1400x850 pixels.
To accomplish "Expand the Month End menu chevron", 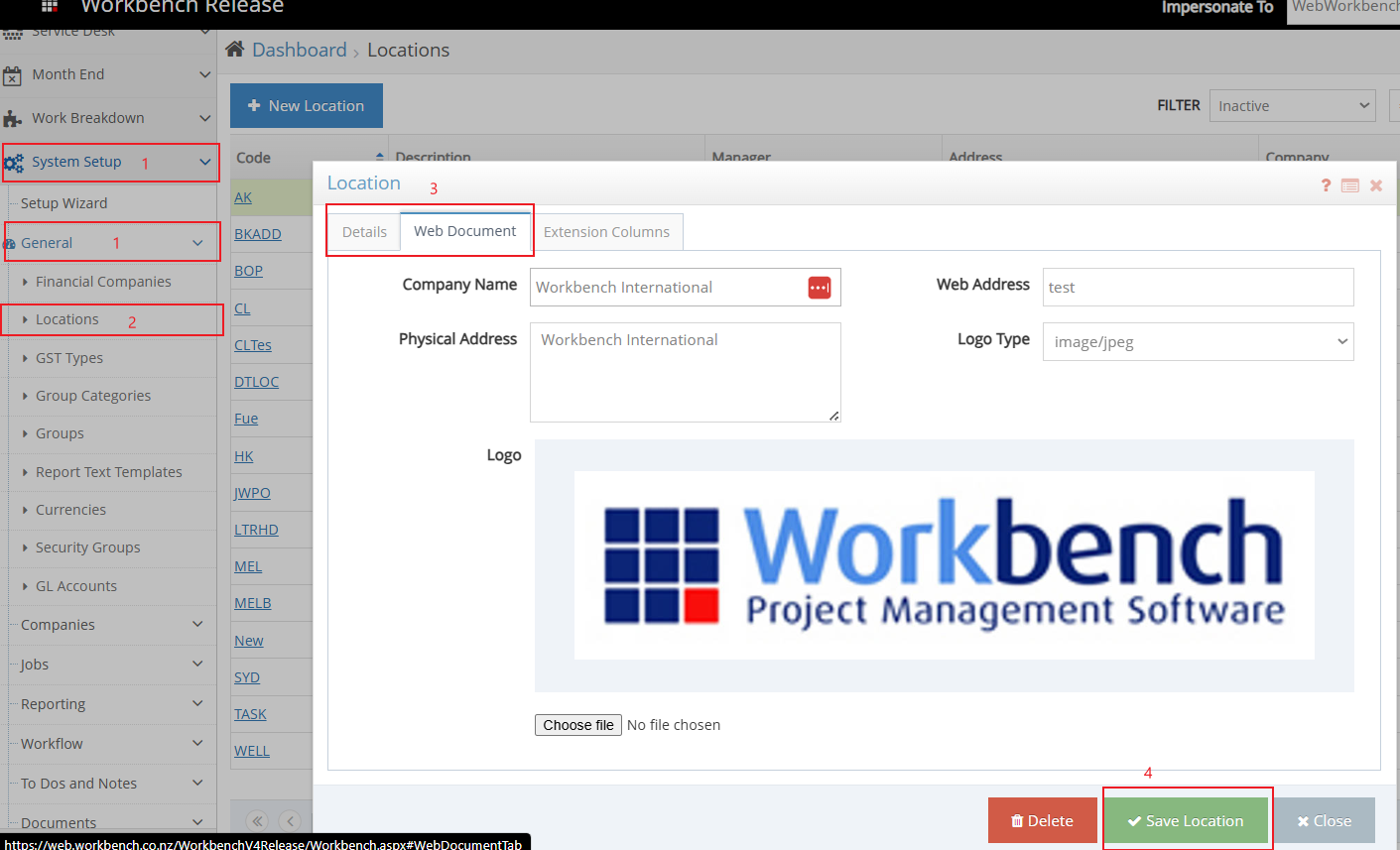I will (x=204, y=74).
